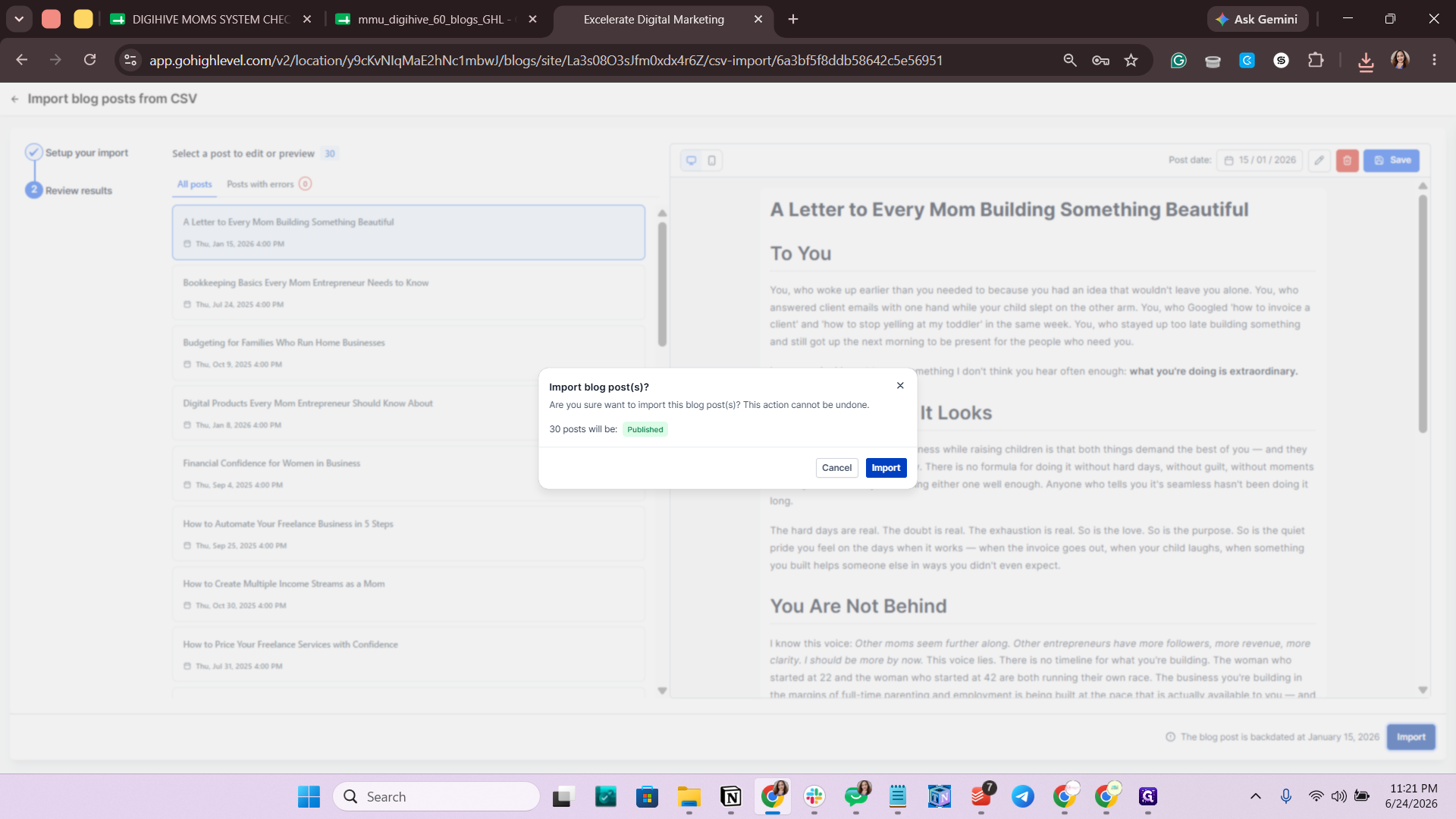1456x819 pixels.
Task: Switch to mmu_digihive_60_blogs_GHL browser tab
Action: point(436,19)
